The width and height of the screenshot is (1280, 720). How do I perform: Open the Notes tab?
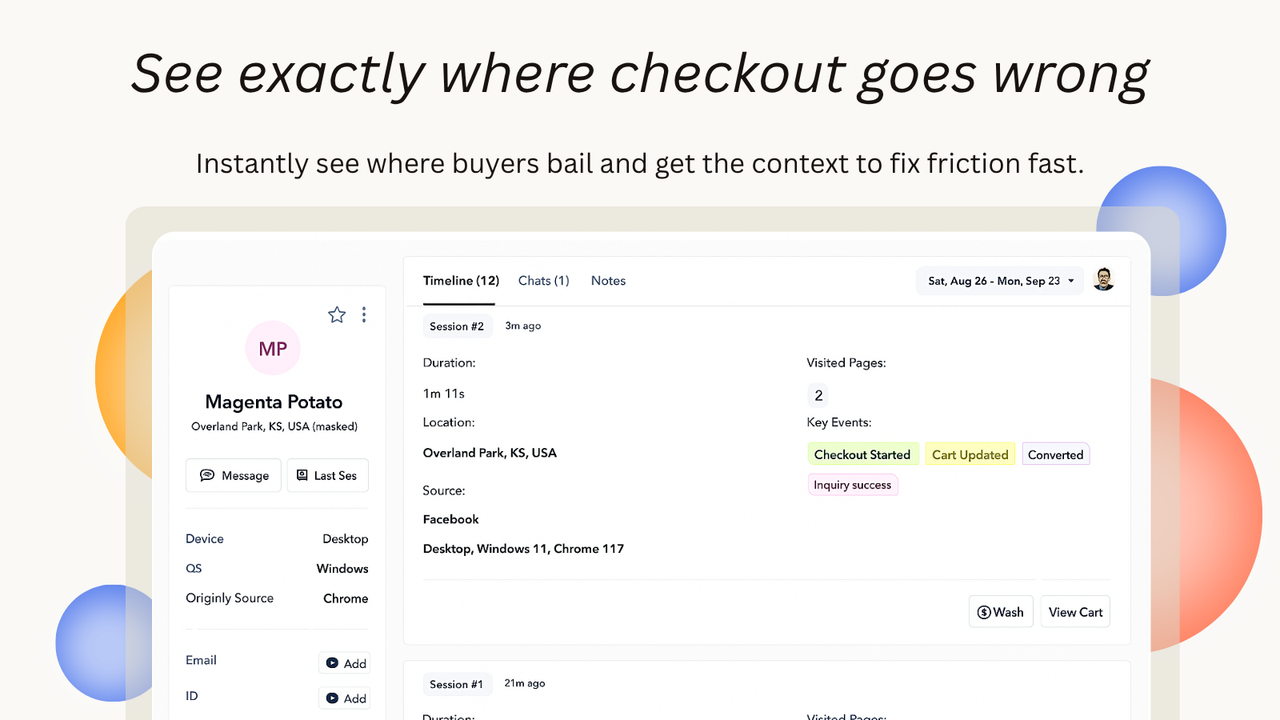[x=608, y=281]
